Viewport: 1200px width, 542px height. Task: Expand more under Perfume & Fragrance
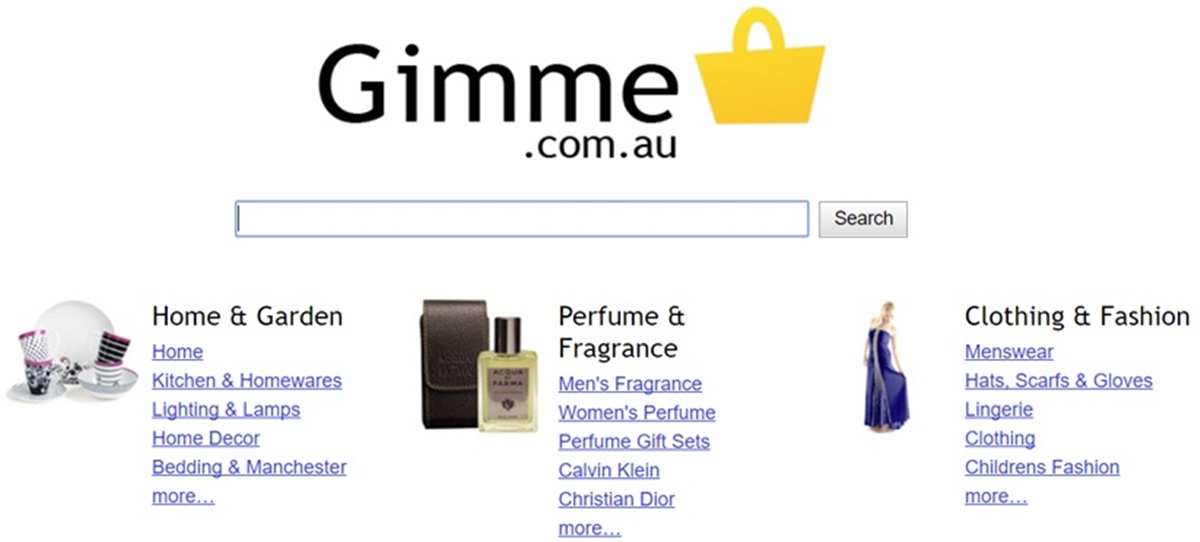(x=589, y=528)
